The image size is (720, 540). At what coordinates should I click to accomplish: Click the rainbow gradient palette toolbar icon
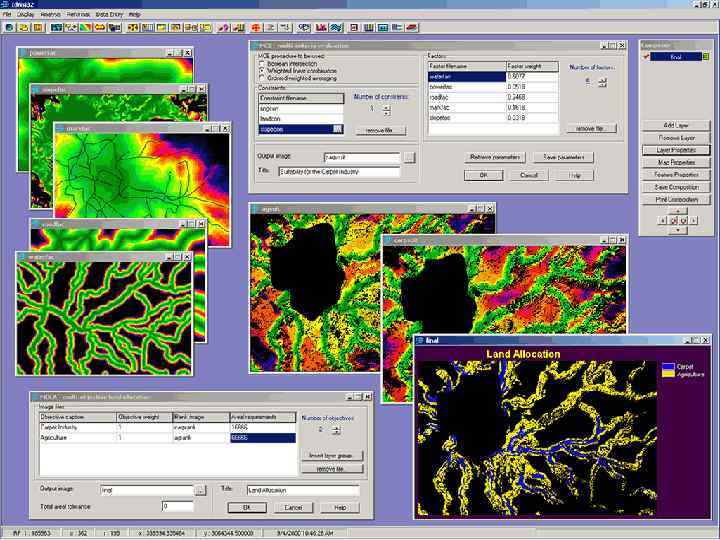coord(85,28)
